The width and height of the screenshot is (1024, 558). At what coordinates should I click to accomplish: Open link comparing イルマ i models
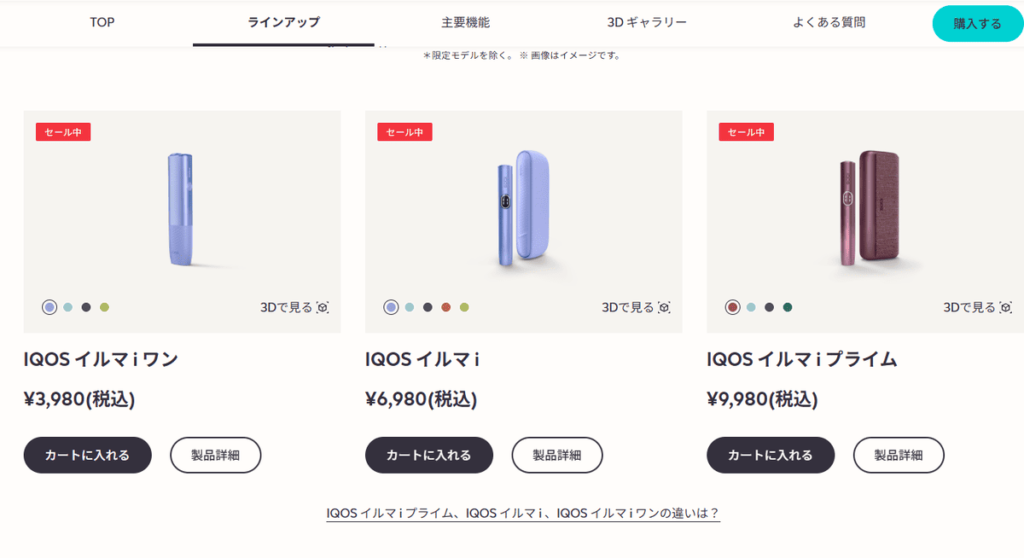(x=523, y=513)
